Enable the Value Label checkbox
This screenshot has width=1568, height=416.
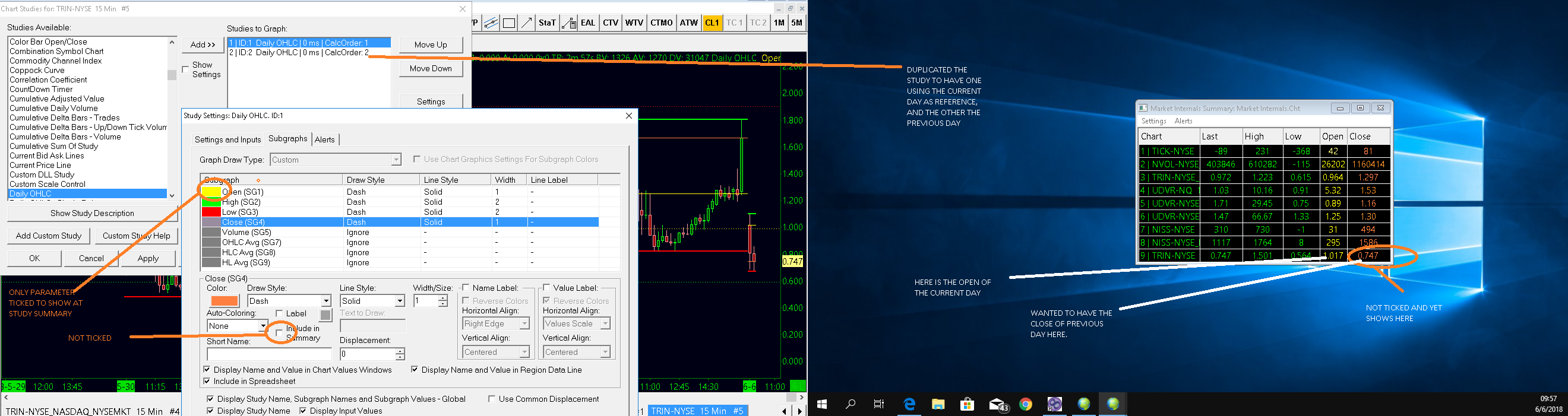coord(546,288)
